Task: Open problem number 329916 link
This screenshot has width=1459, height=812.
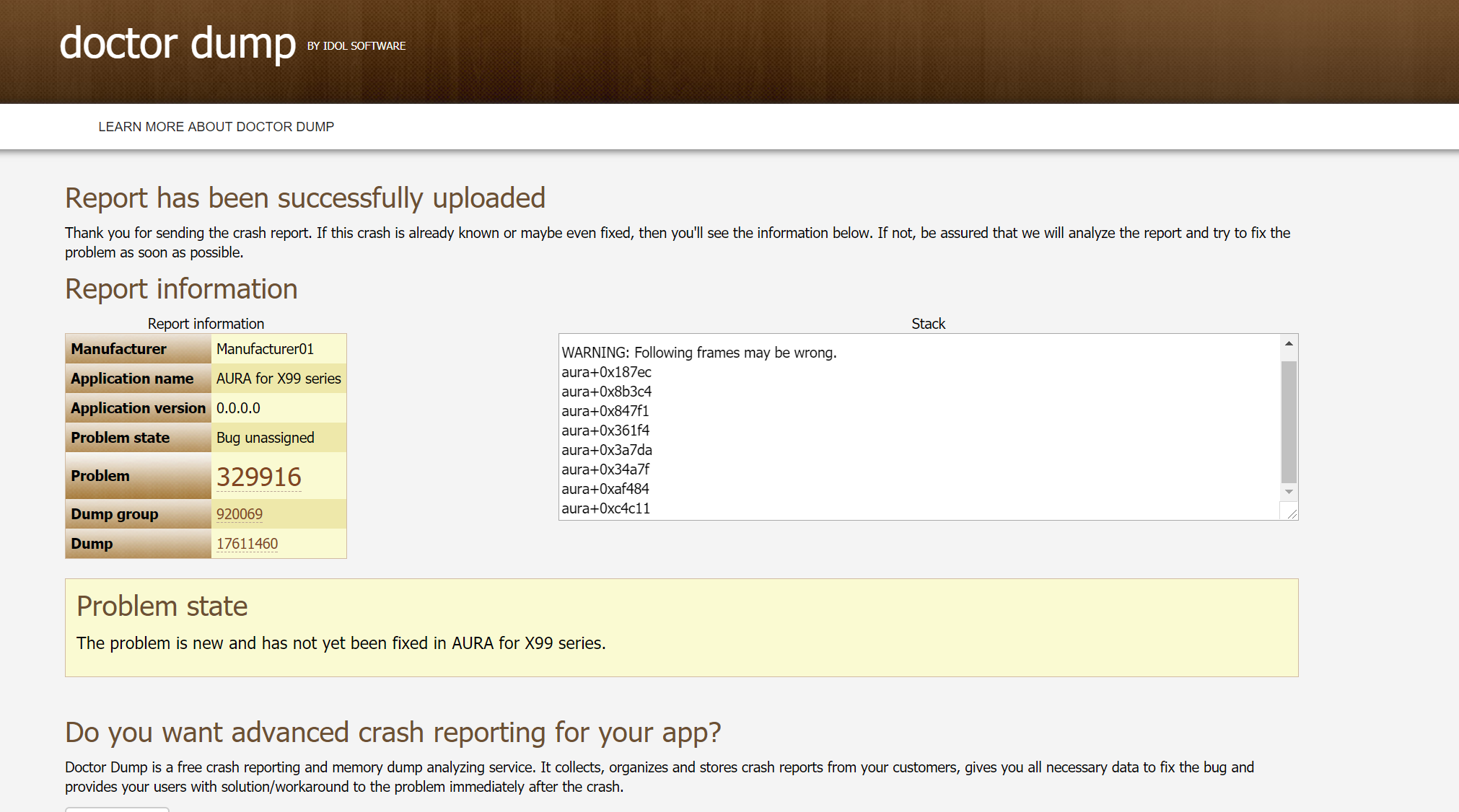Action: coord(258,477)
